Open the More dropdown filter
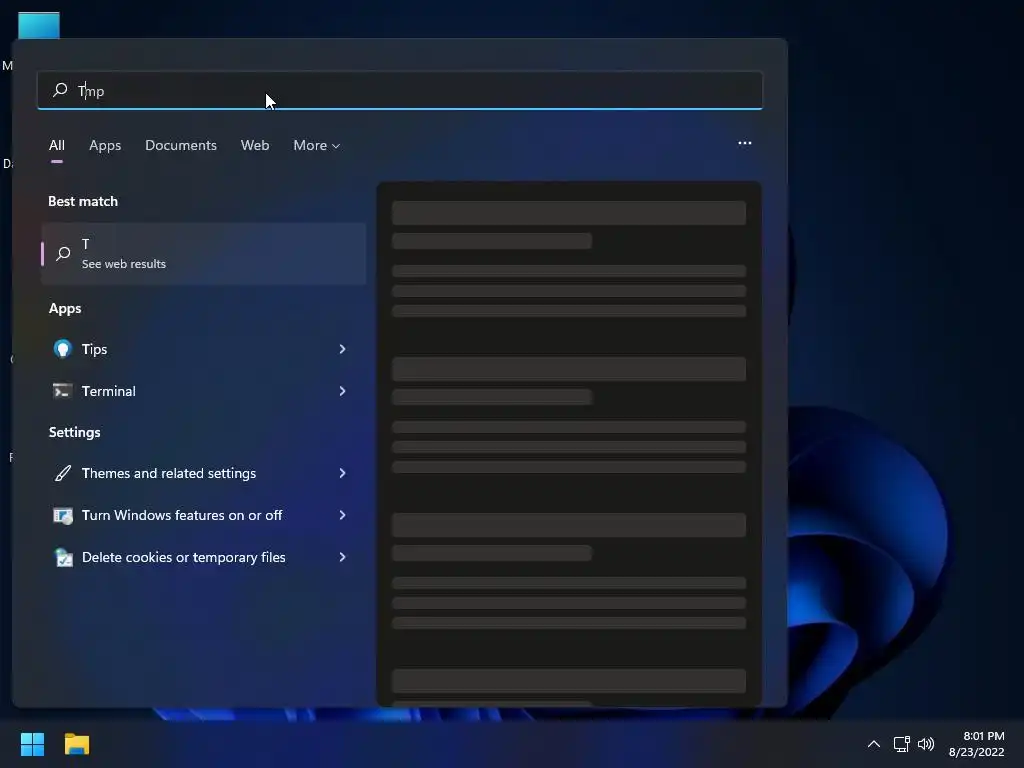This screenshot has height=768, width=1024. (317, 145)
